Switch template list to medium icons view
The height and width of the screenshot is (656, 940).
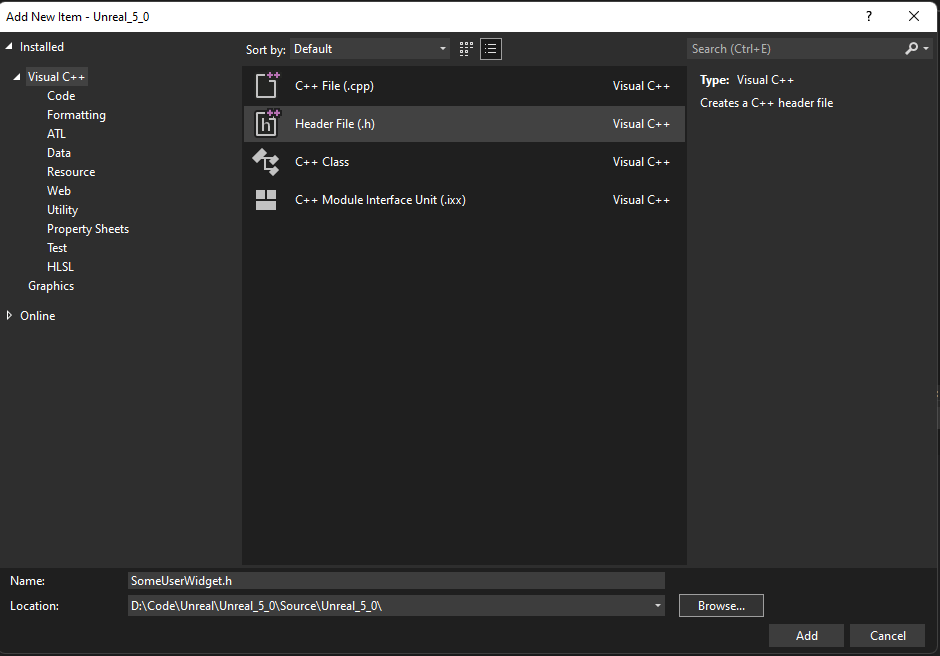tap(466, 48)
